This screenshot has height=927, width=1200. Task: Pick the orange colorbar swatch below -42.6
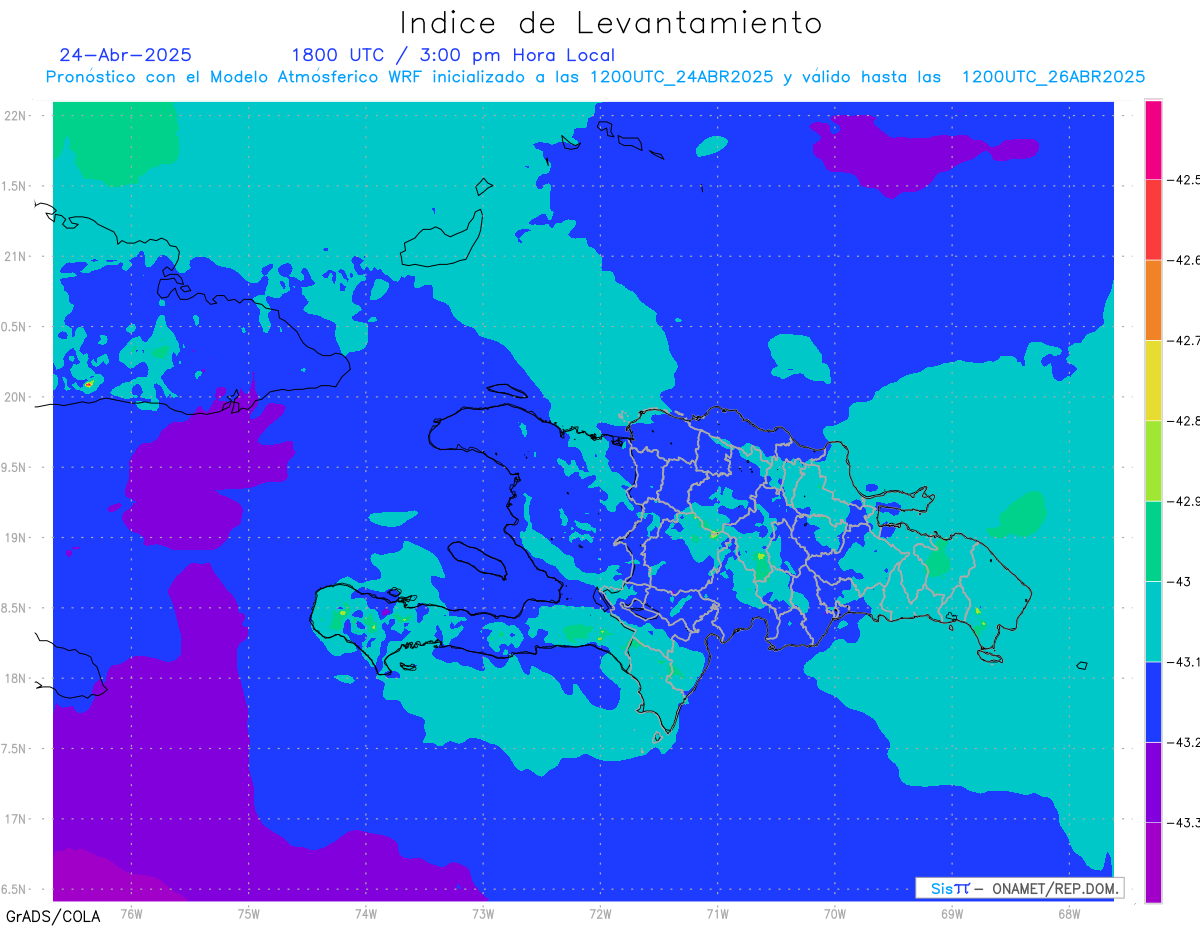[1153, 300]
